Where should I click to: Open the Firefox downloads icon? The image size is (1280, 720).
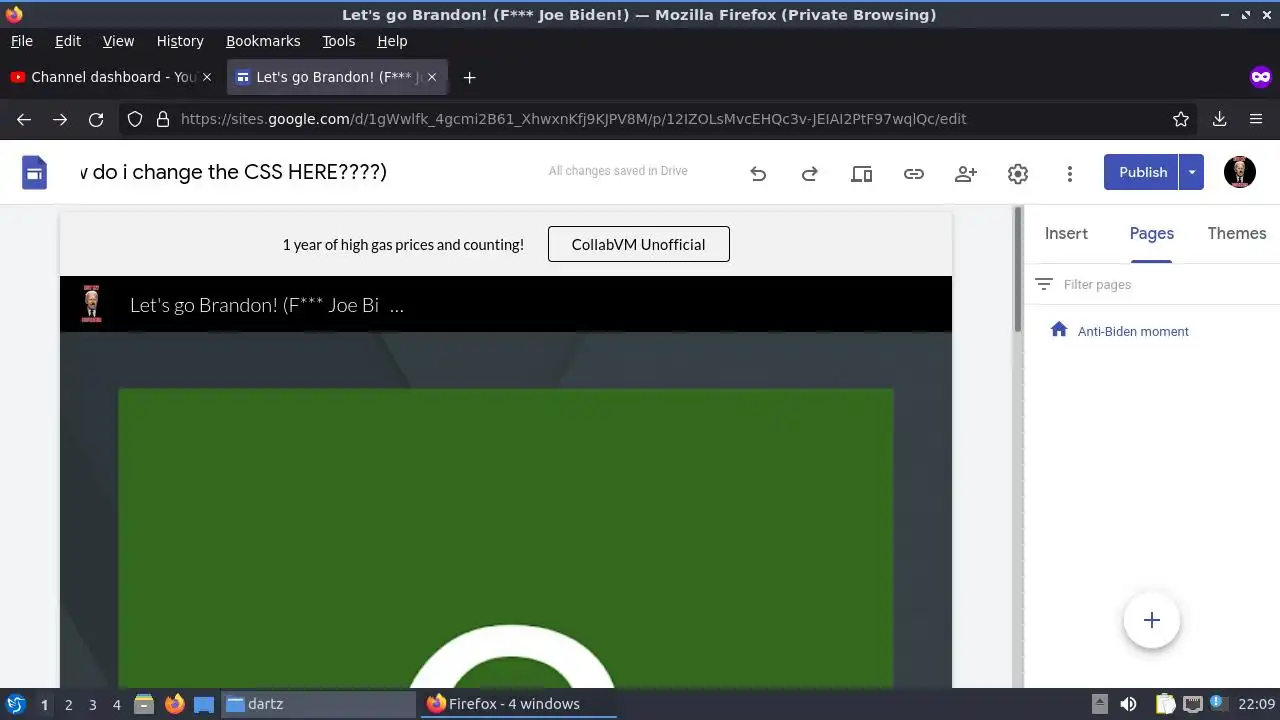[1220, 119]
